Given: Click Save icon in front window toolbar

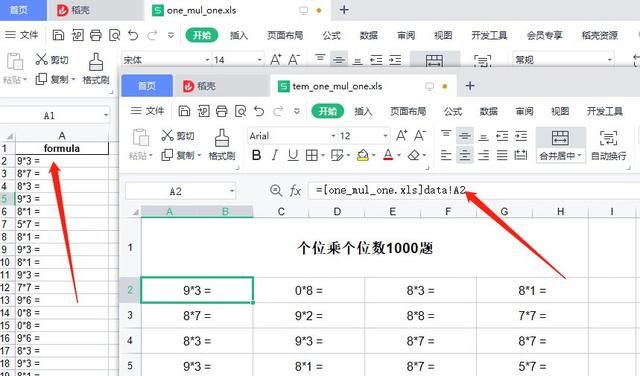Looking at the screenshot, I should (x=184, y=111).
